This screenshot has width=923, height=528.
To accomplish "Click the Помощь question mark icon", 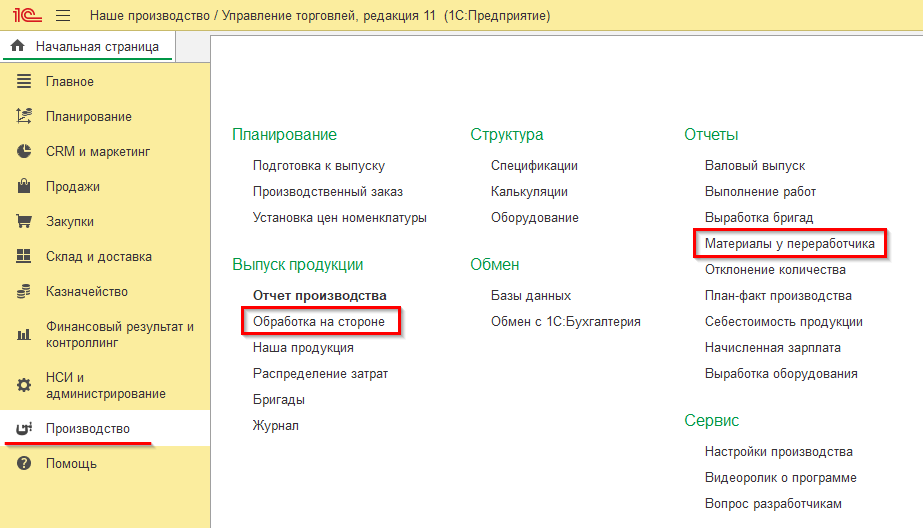I will pyautogui.click(x=24, y=463).
